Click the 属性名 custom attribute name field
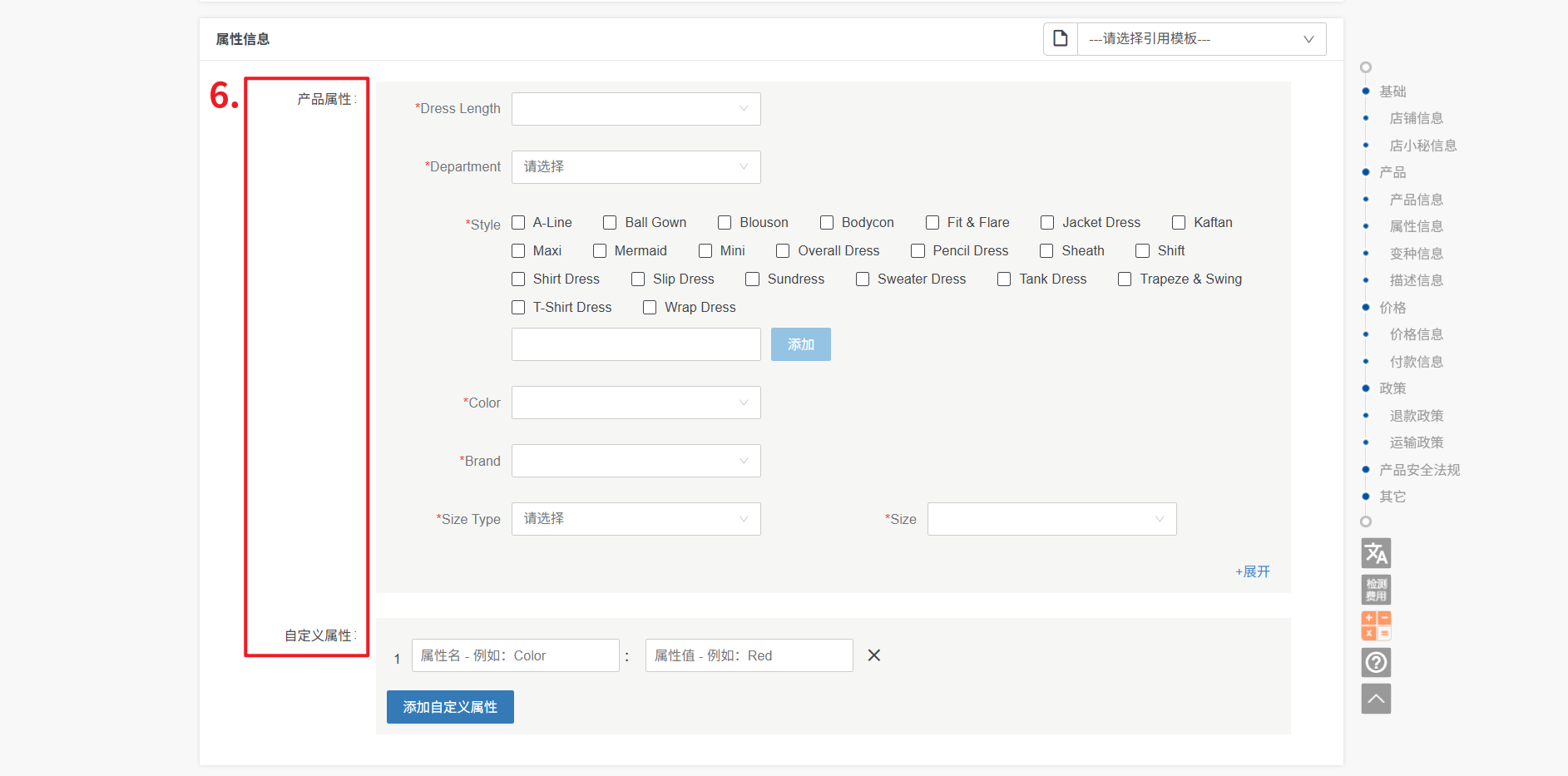Image resolution: width=1568 pixels, height=776 pixels. pyautogui.click(x=515, y=655)
